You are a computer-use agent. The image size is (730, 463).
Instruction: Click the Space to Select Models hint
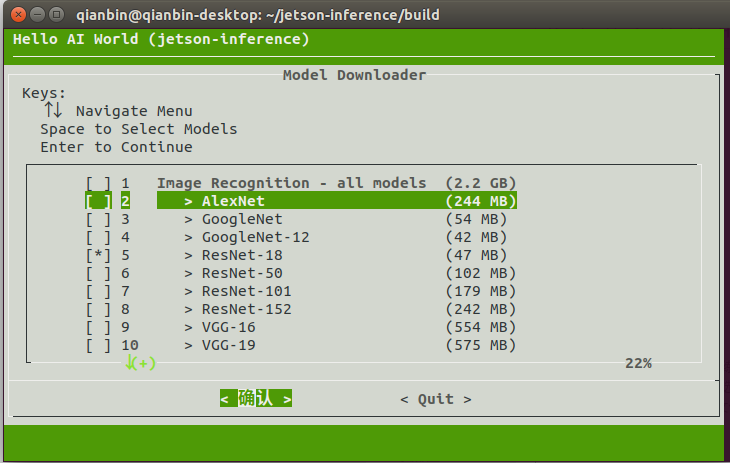[139, 129]
